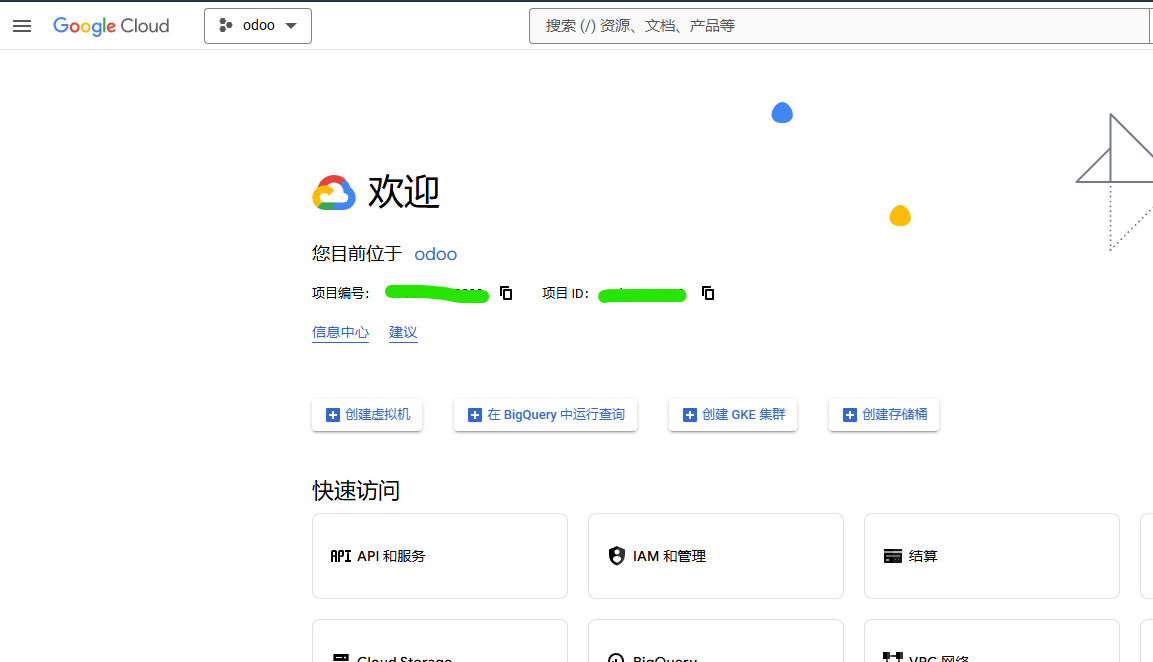The height and width of the screenshot is (662, 1153).
Task: Open the odoo project link
Action: (435, 254)
